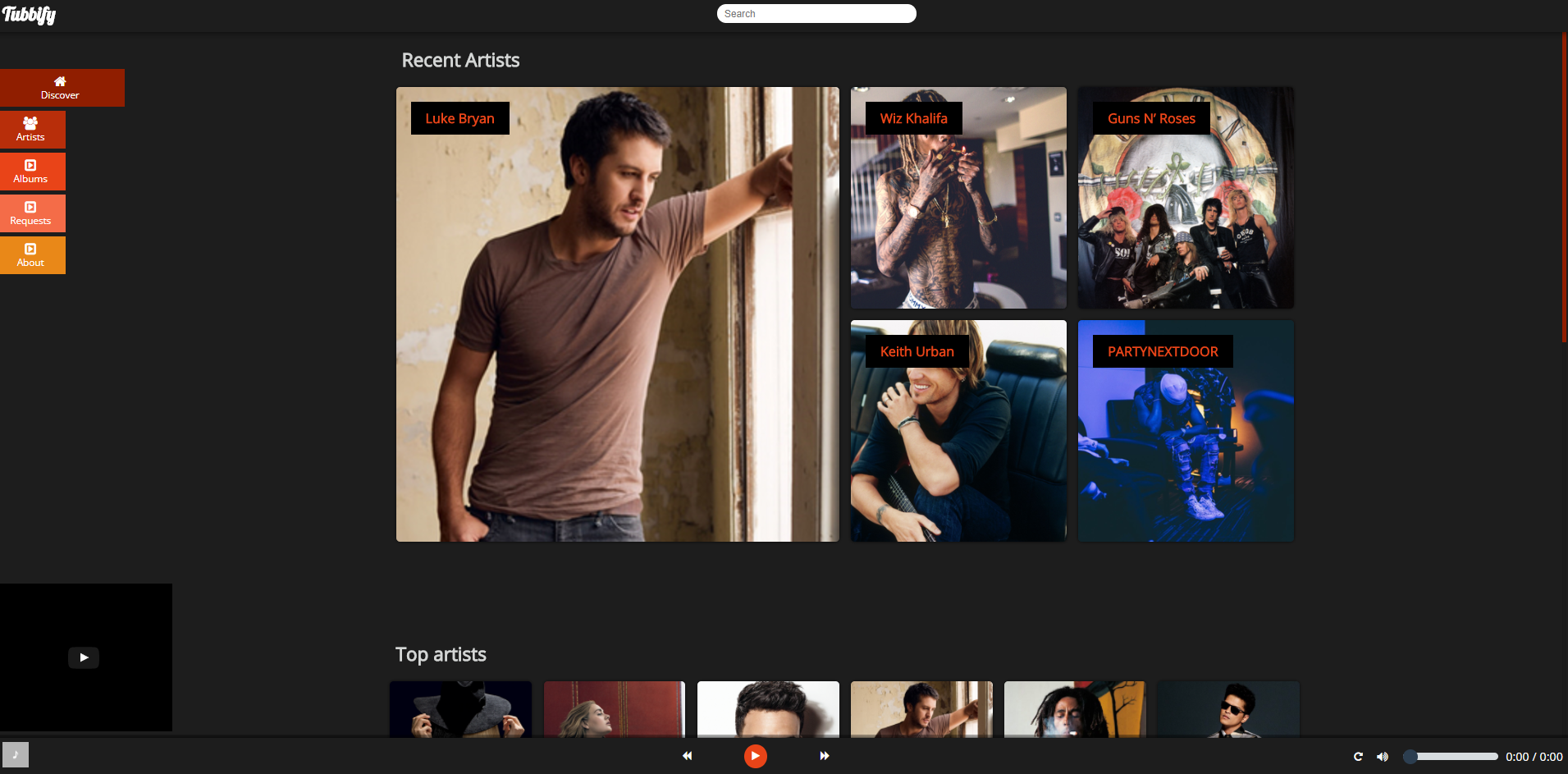
Task: Click the Luke Bryan name label
Action: click(460, 118)
